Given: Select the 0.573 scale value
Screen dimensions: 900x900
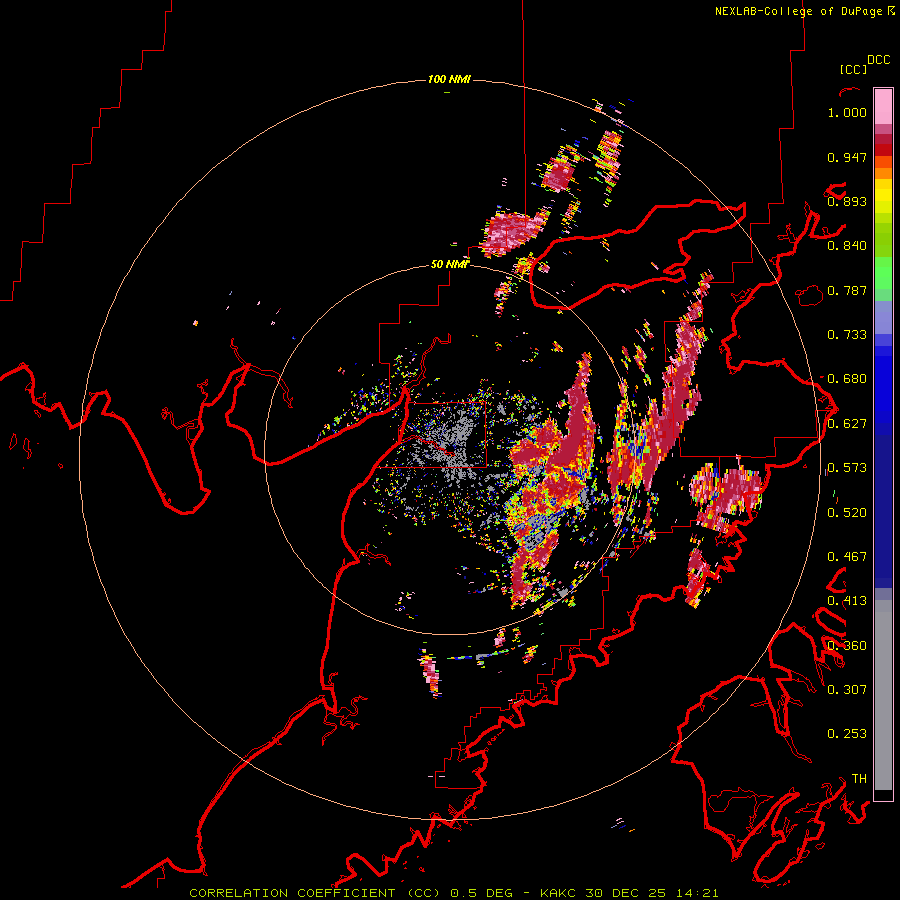Looking at the screenshot, I should coord(847,468).
